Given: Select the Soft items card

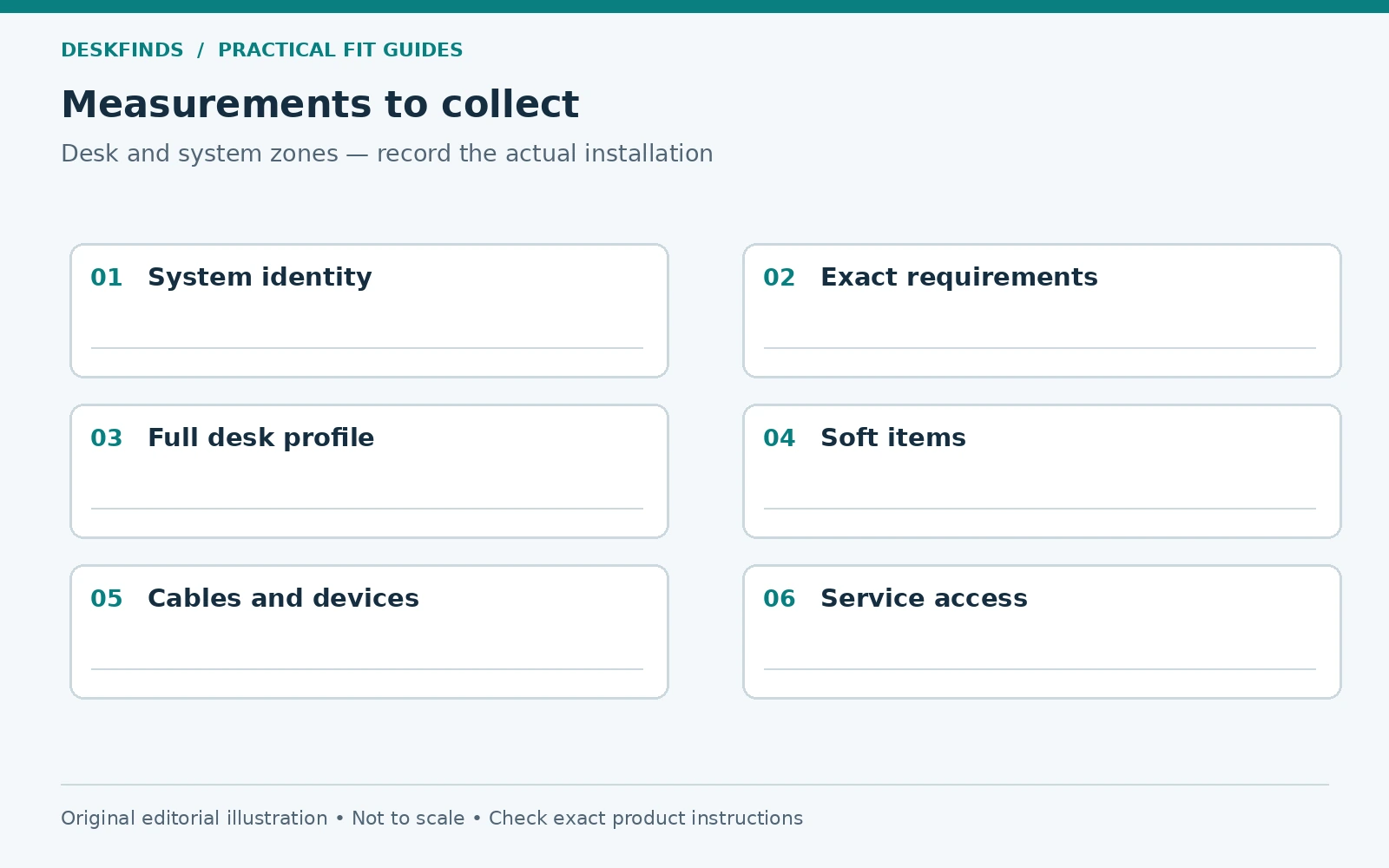Looking at the screenshot, I should [x=1042, y=471].
